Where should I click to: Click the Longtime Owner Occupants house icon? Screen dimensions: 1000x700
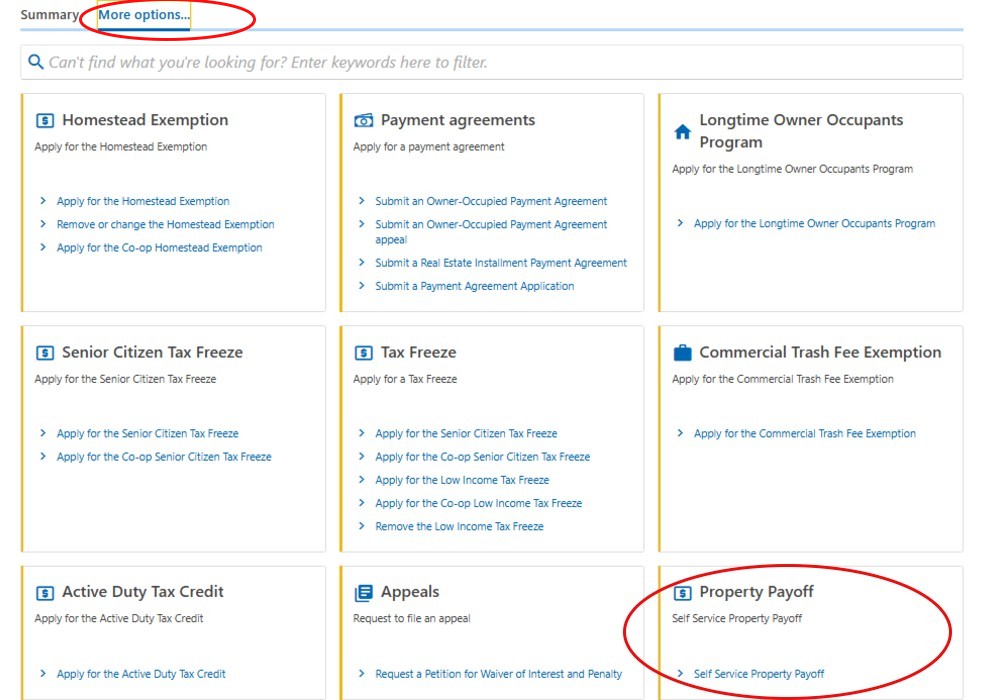[683, 132]
